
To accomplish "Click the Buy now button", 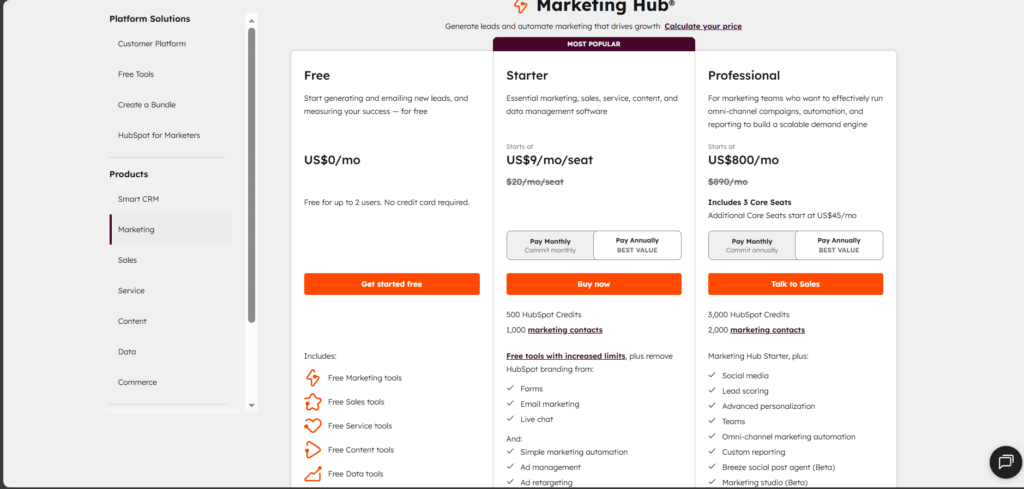I will [594, 284].
